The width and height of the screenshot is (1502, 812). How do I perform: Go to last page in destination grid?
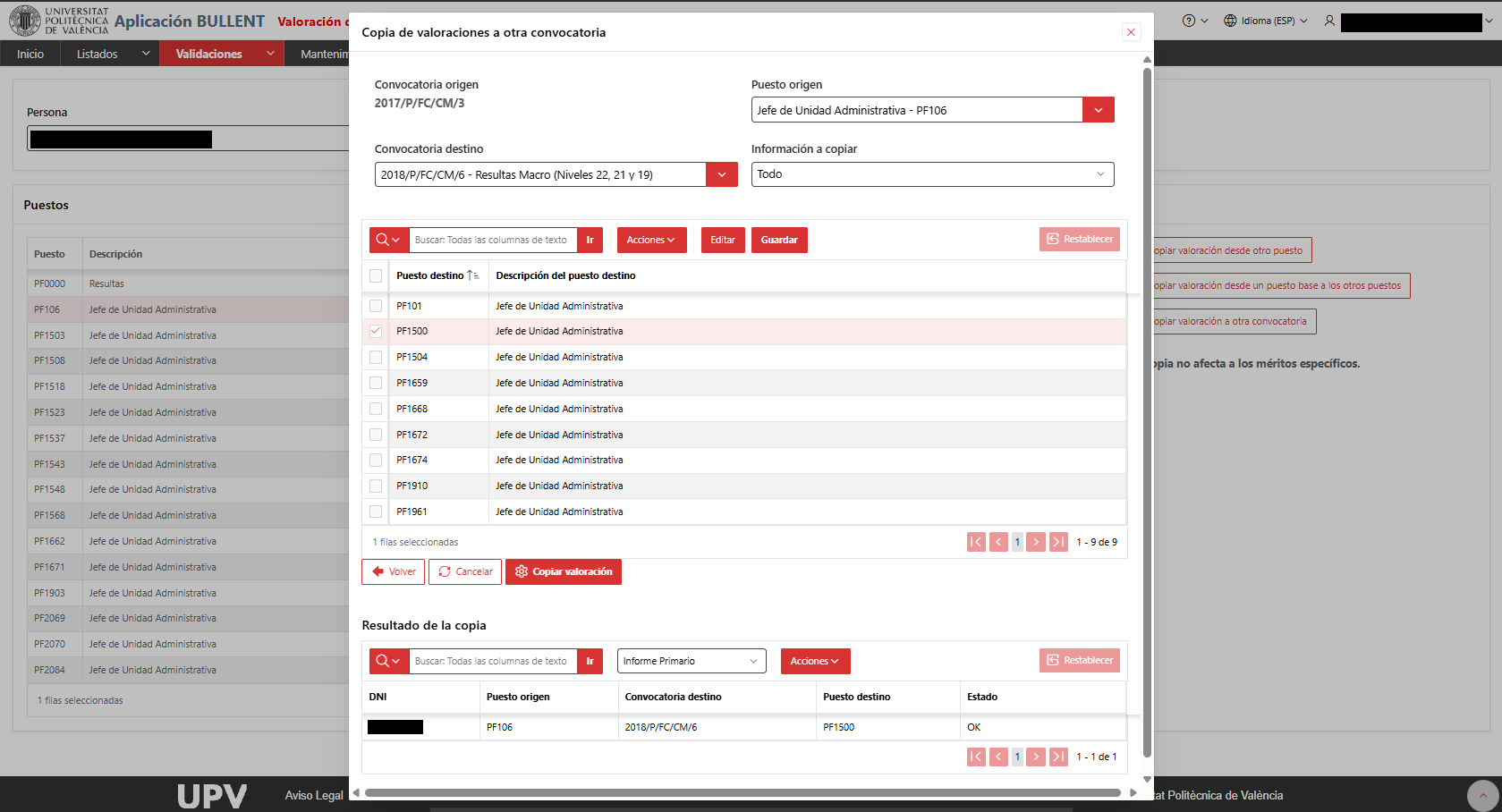click(1058, 542)
